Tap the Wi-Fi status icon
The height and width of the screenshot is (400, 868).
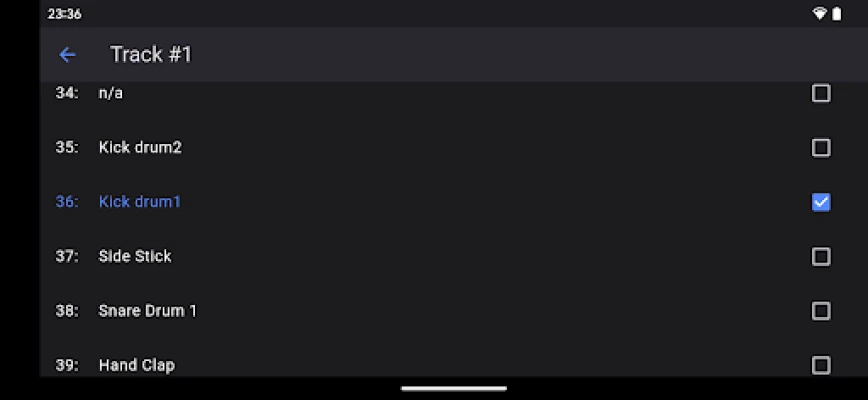click(x=819, y=14)
